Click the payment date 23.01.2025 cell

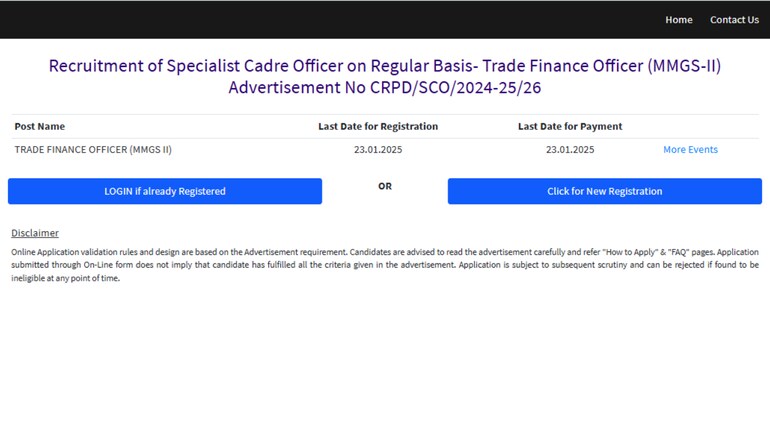coord(570,149)
